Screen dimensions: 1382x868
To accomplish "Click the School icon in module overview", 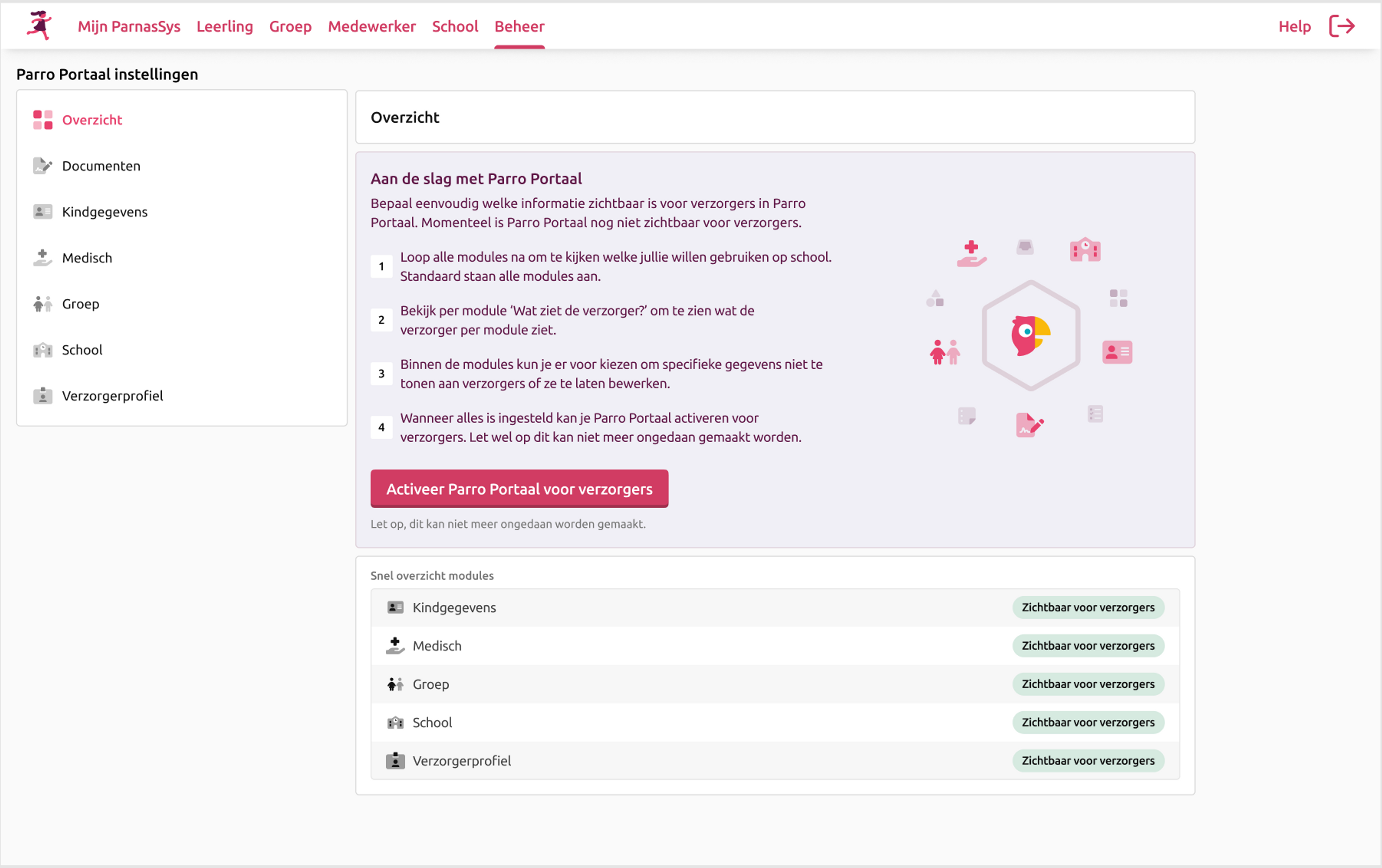I will click(395, 722).
